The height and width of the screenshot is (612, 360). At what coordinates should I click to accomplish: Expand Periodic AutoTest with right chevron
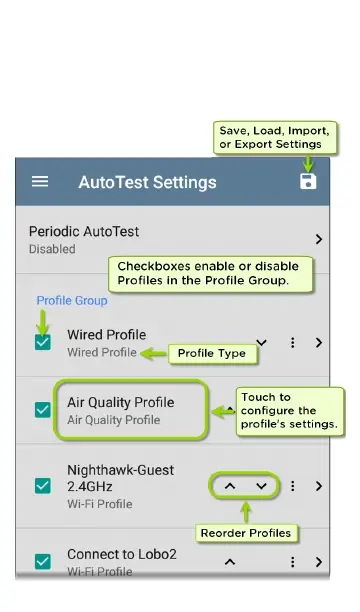coord(319,239)
